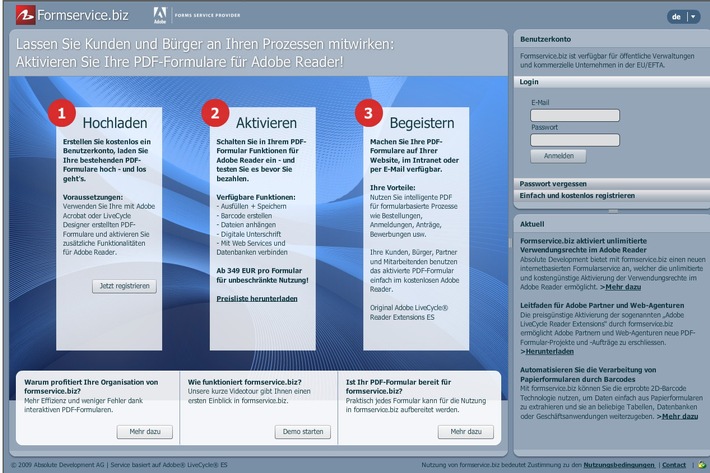Click the Jetzt registrieren button
710x473 pixels.
pos(125,286)
